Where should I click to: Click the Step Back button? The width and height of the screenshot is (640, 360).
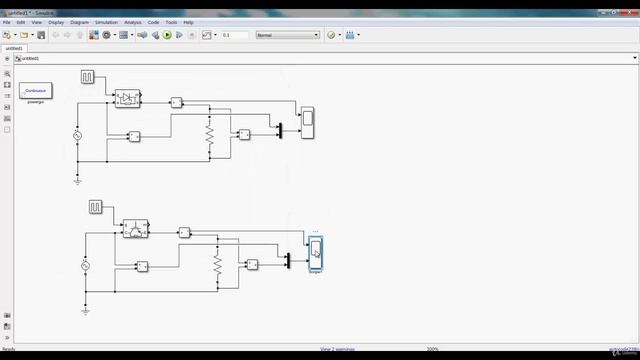pos(155,36)
